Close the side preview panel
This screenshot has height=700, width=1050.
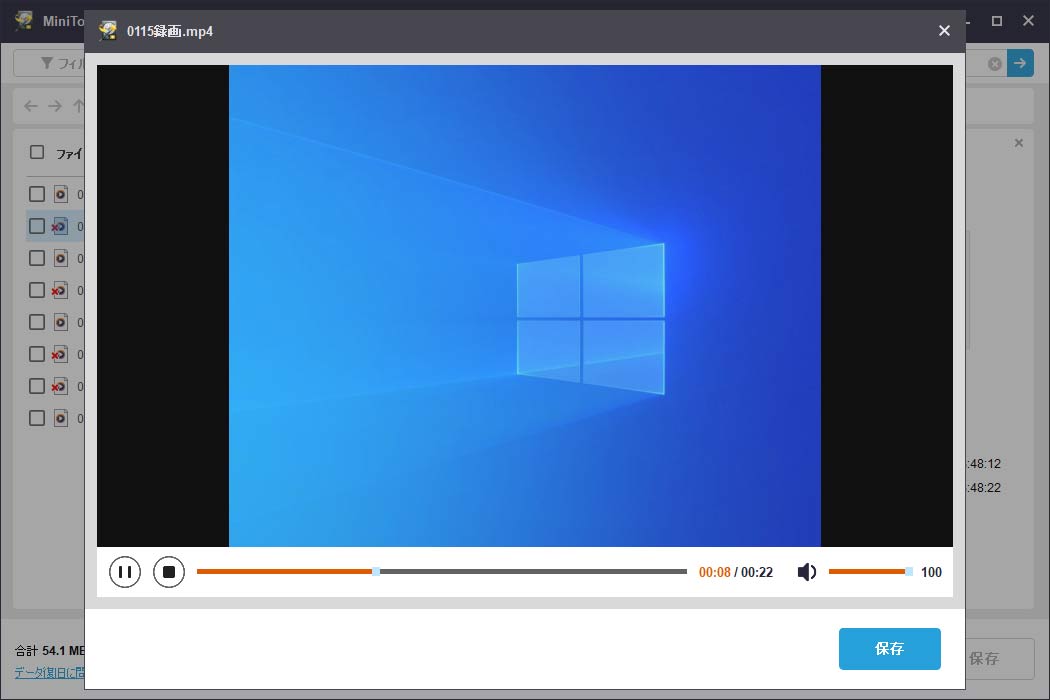[1019, 143]
